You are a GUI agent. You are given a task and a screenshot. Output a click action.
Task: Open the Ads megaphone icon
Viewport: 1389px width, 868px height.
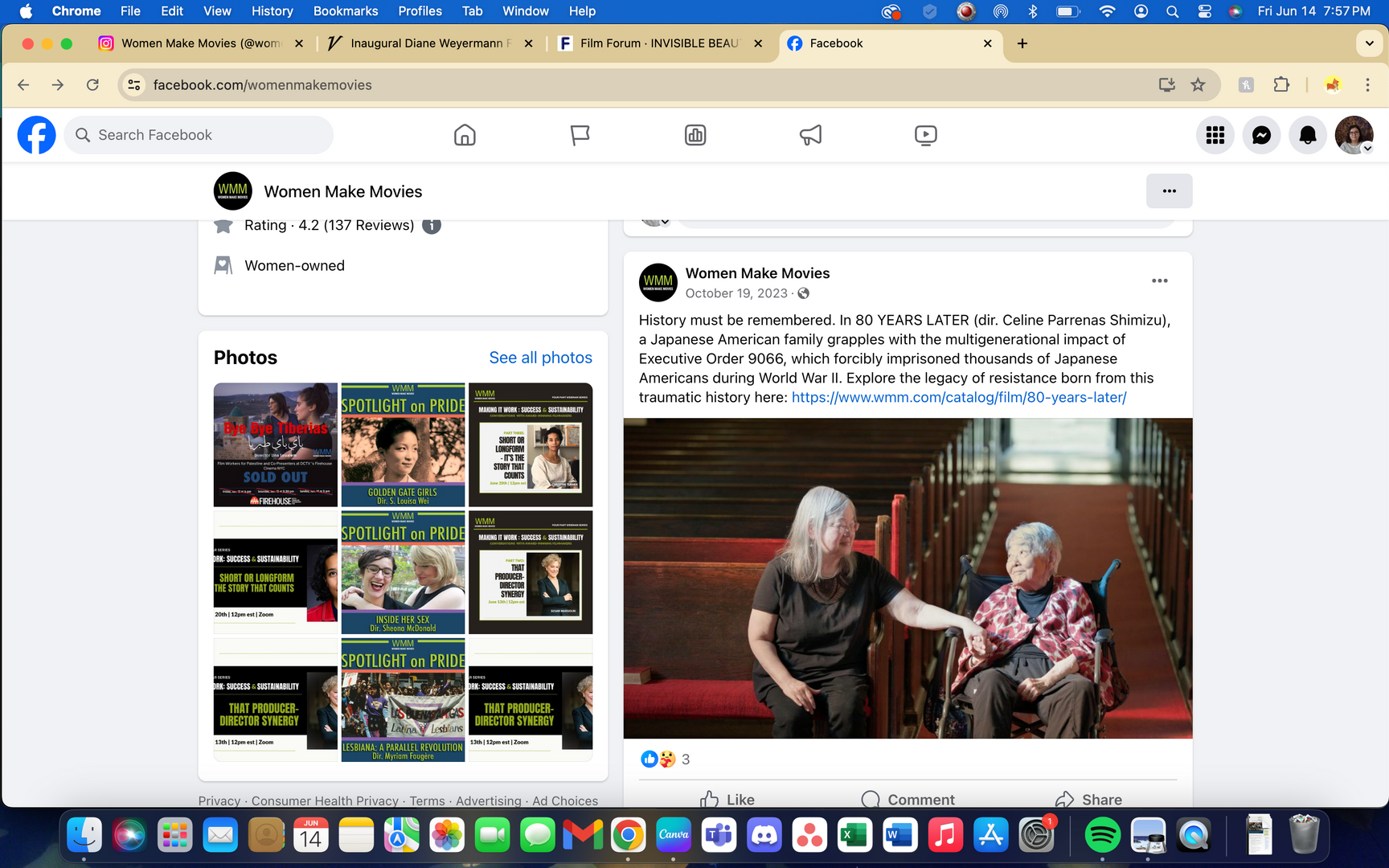click(x=810, y=135)
